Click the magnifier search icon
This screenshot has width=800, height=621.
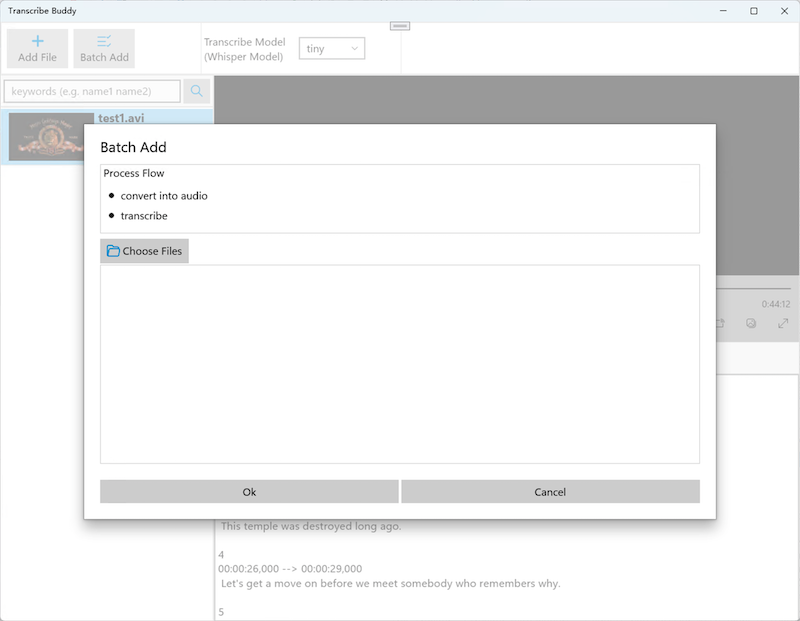(197, 91)
